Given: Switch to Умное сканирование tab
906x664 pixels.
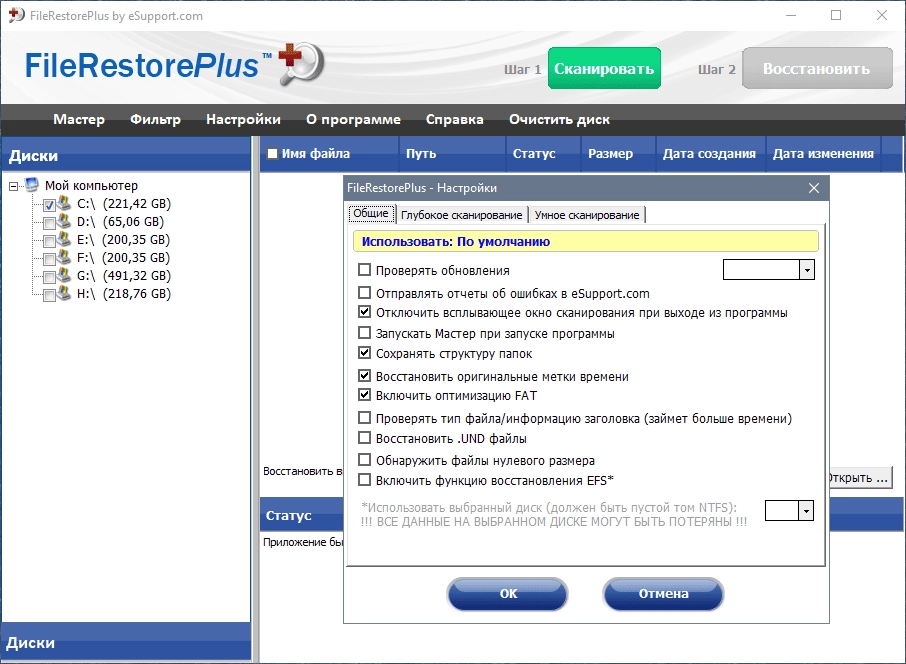Looking at the screenshot, I should tap(587, 215).
